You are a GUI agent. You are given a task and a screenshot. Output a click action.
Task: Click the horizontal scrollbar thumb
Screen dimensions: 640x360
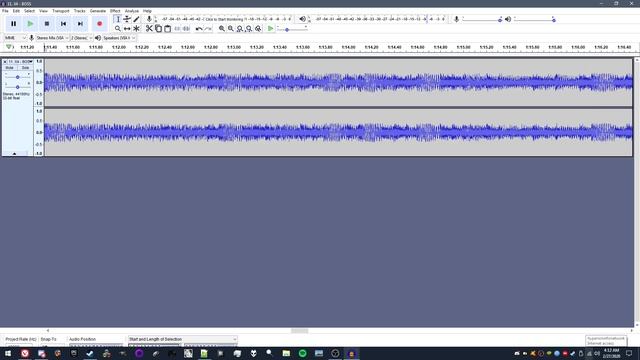(x=300, y=331)
